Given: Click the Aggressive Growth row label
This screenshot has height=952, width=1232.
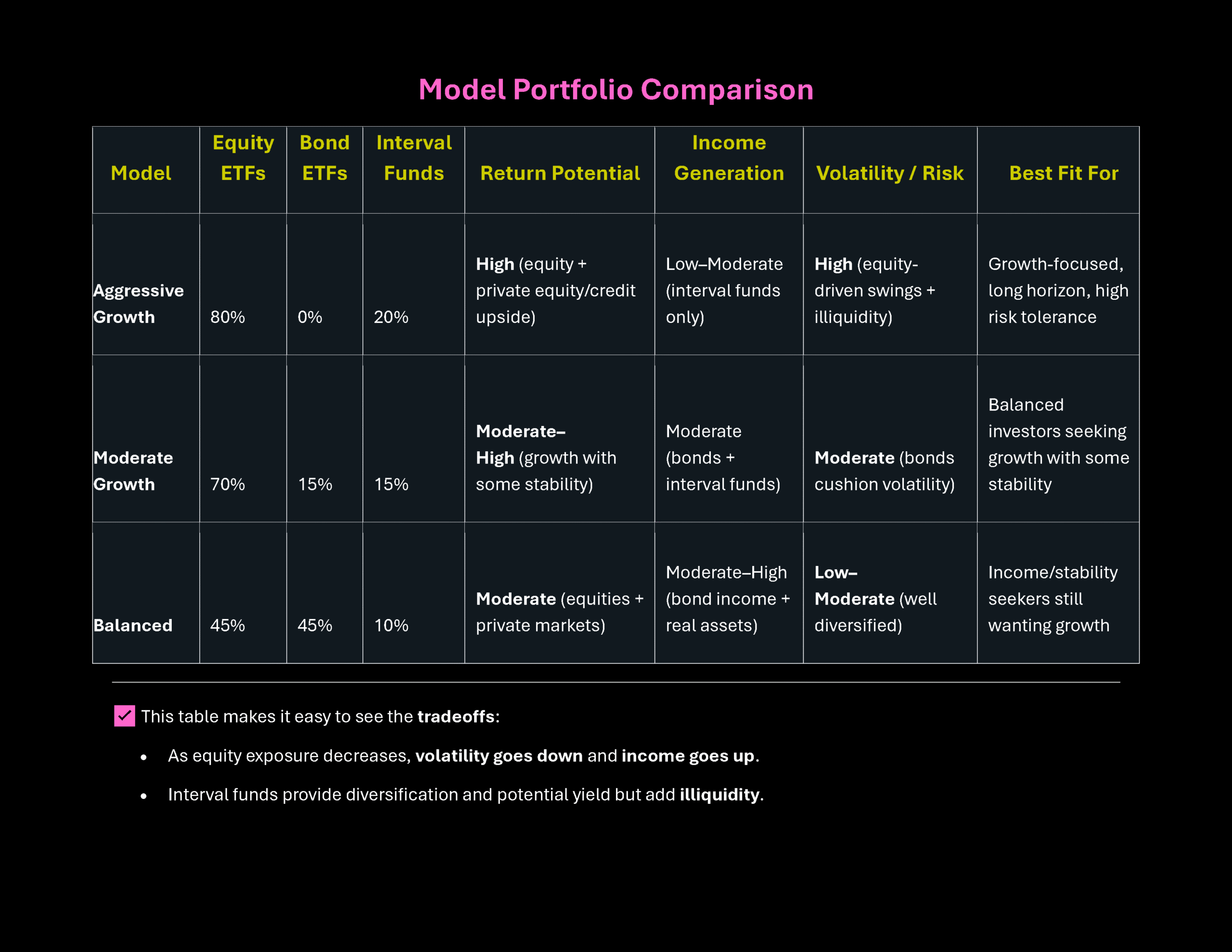Looking at the screenshot, I should click(x=138, y=304).
